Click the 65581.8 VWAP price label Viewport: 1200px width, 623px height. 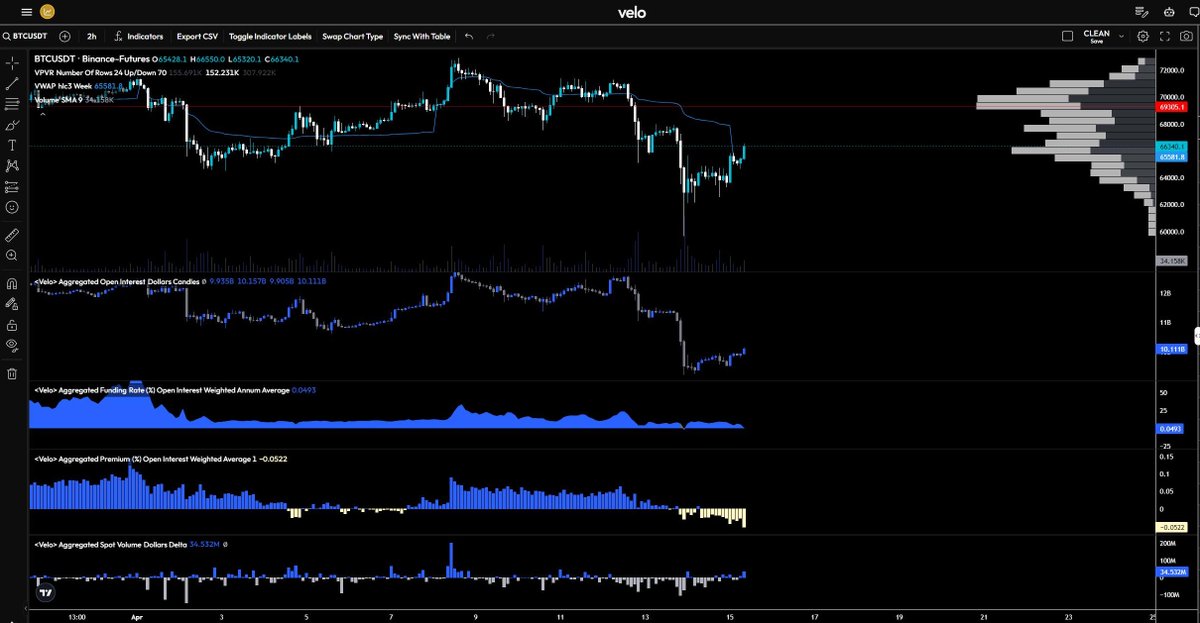[1172, 157]
